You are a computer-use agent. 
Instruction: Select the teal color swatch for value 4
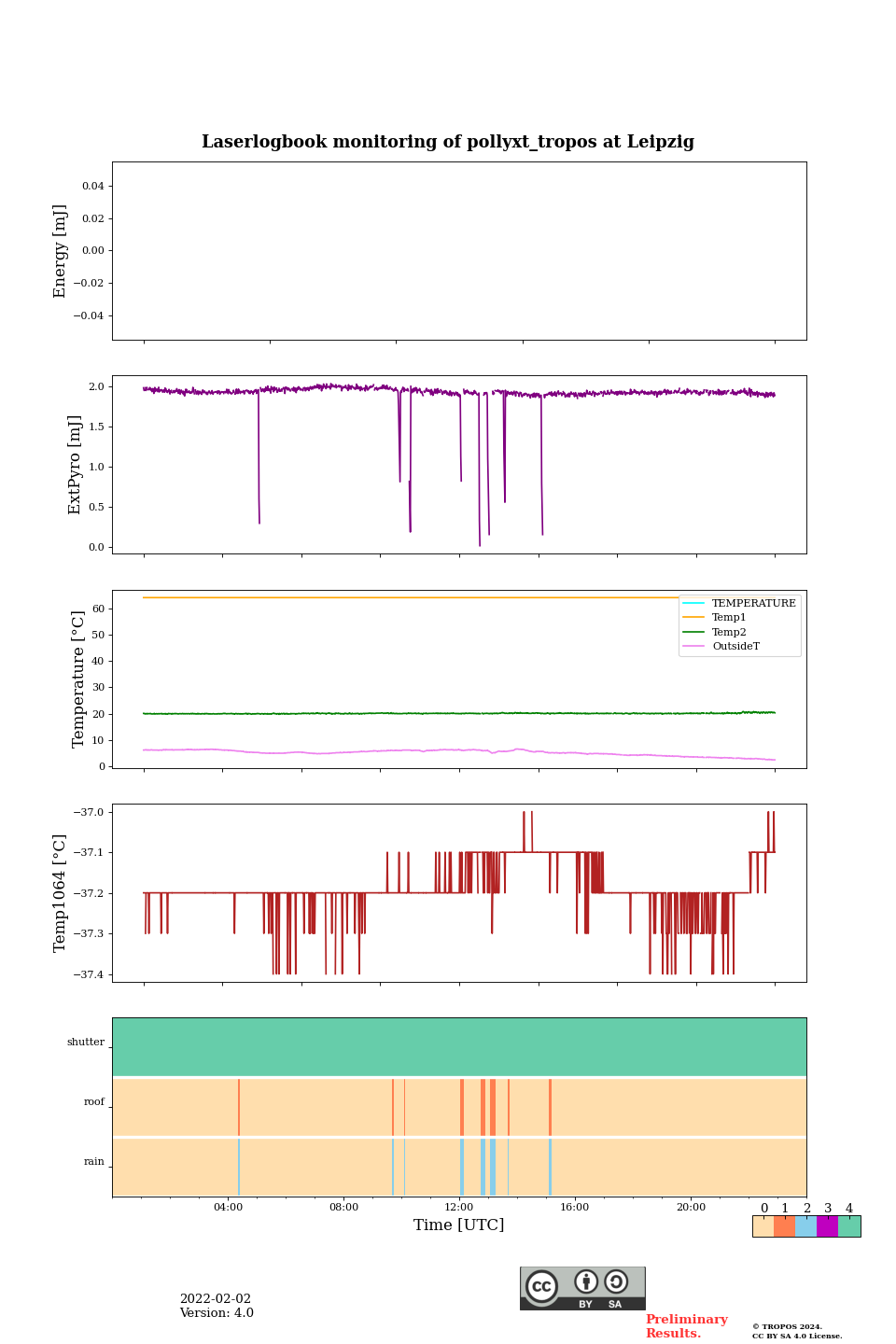849,1226
